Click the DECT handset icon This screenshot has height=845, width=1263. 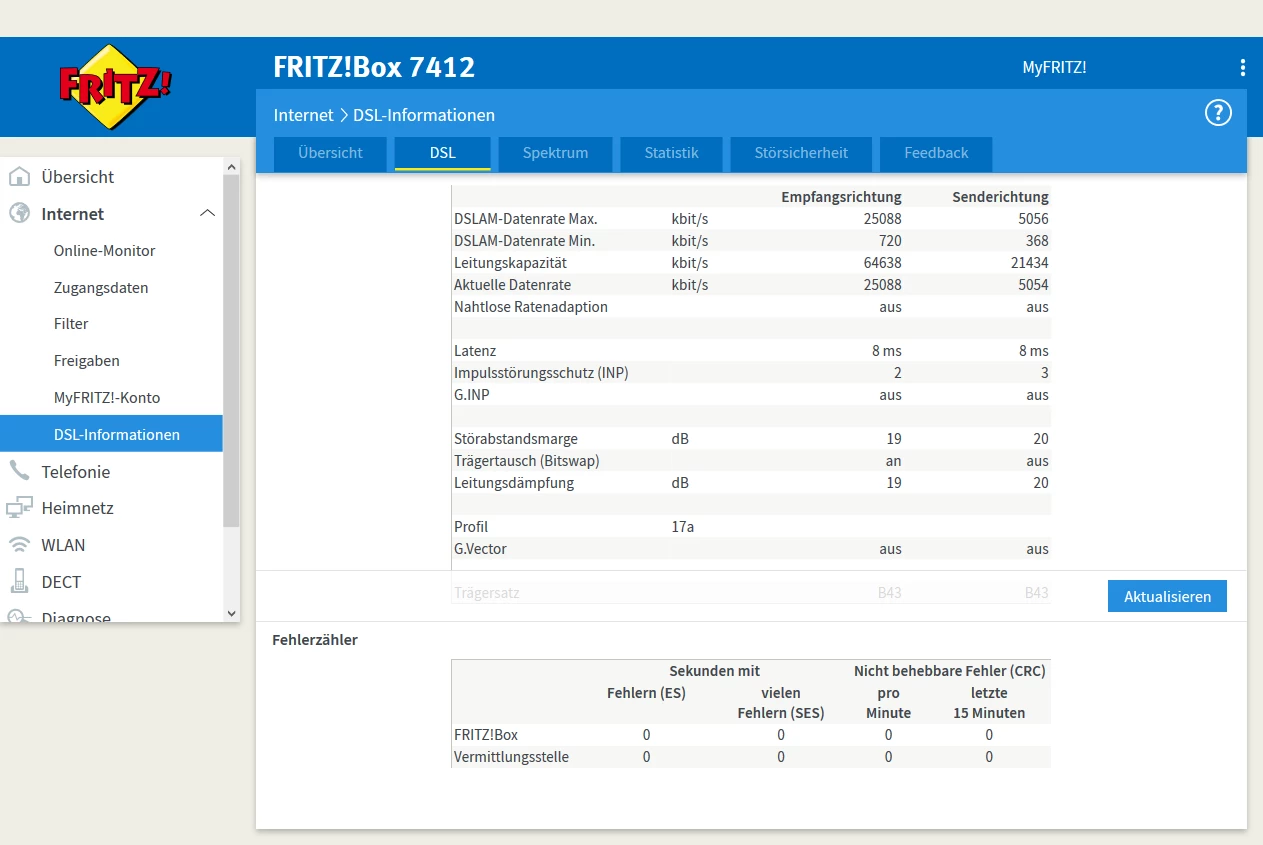pos(19,582)
